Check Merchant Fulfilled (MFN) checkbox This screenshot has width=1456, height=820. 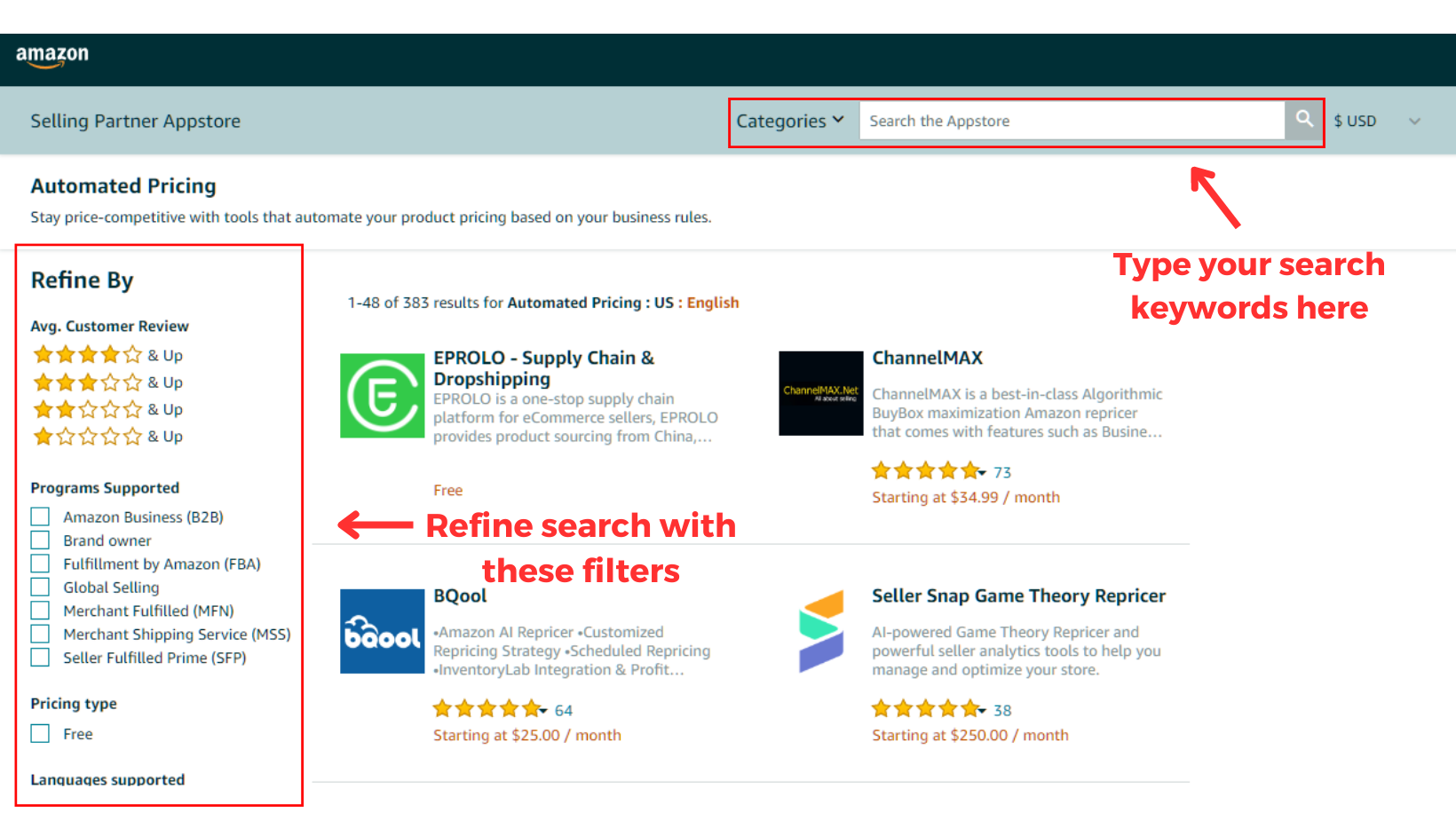(40, 611)
